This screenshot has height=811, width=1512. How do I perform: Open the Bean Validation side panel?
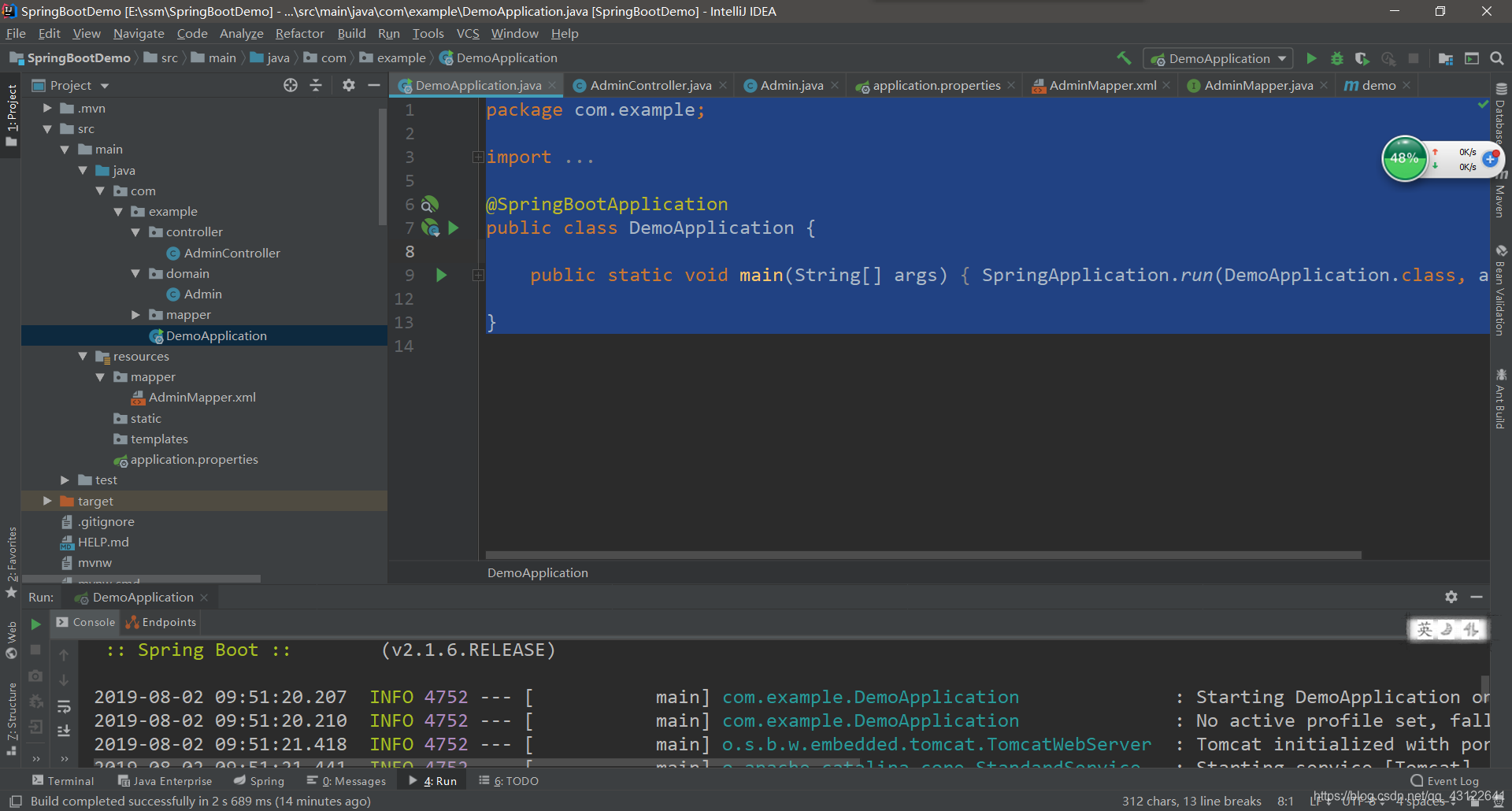pos(1501,291)
